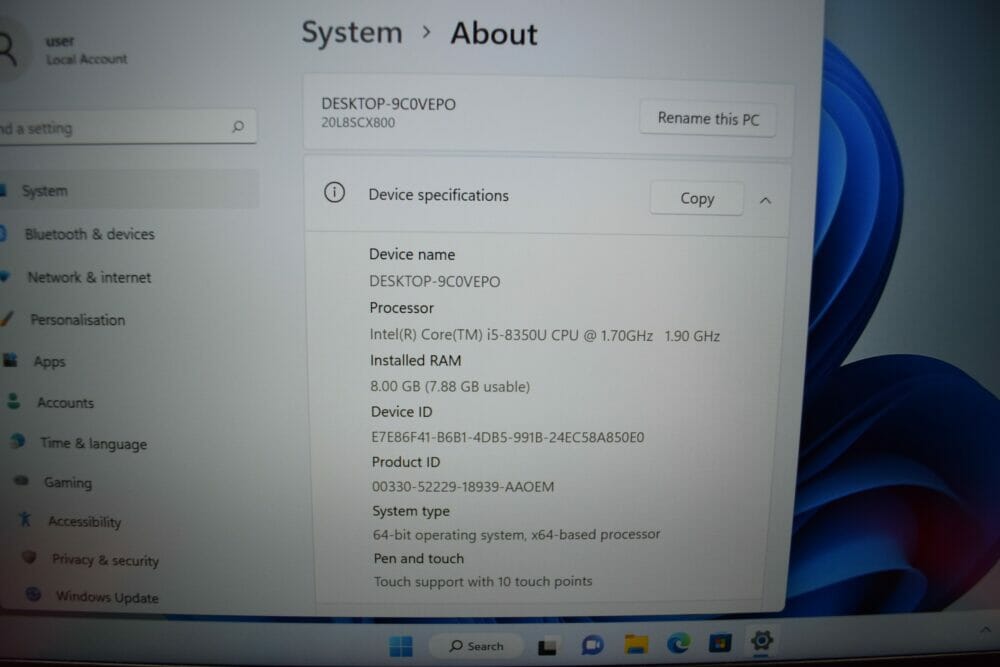Open the Windows Start menu
This screenshot has width=1000, height=667.
(401, 646)
